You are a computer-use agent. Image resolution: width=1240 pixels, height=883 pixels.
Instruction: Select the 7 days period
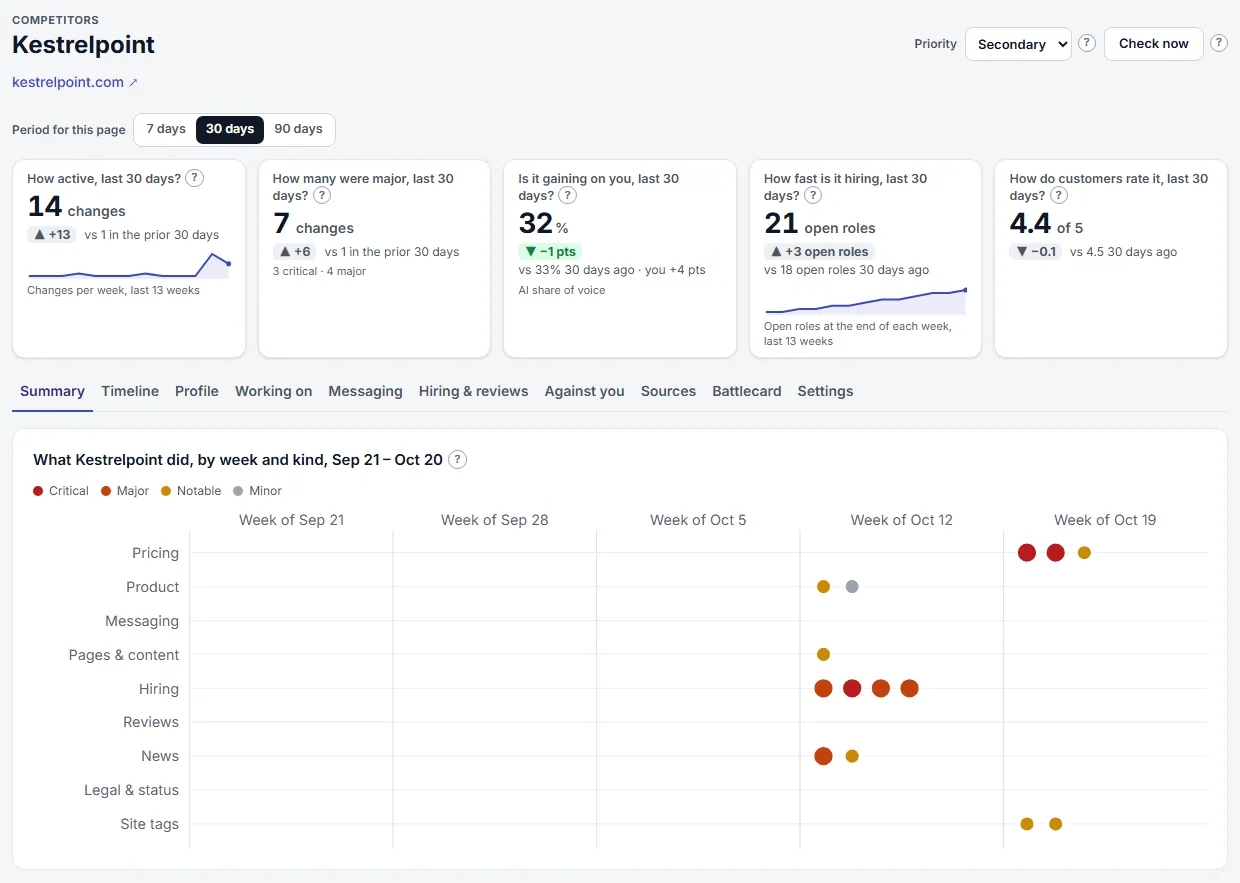(166, 129)
